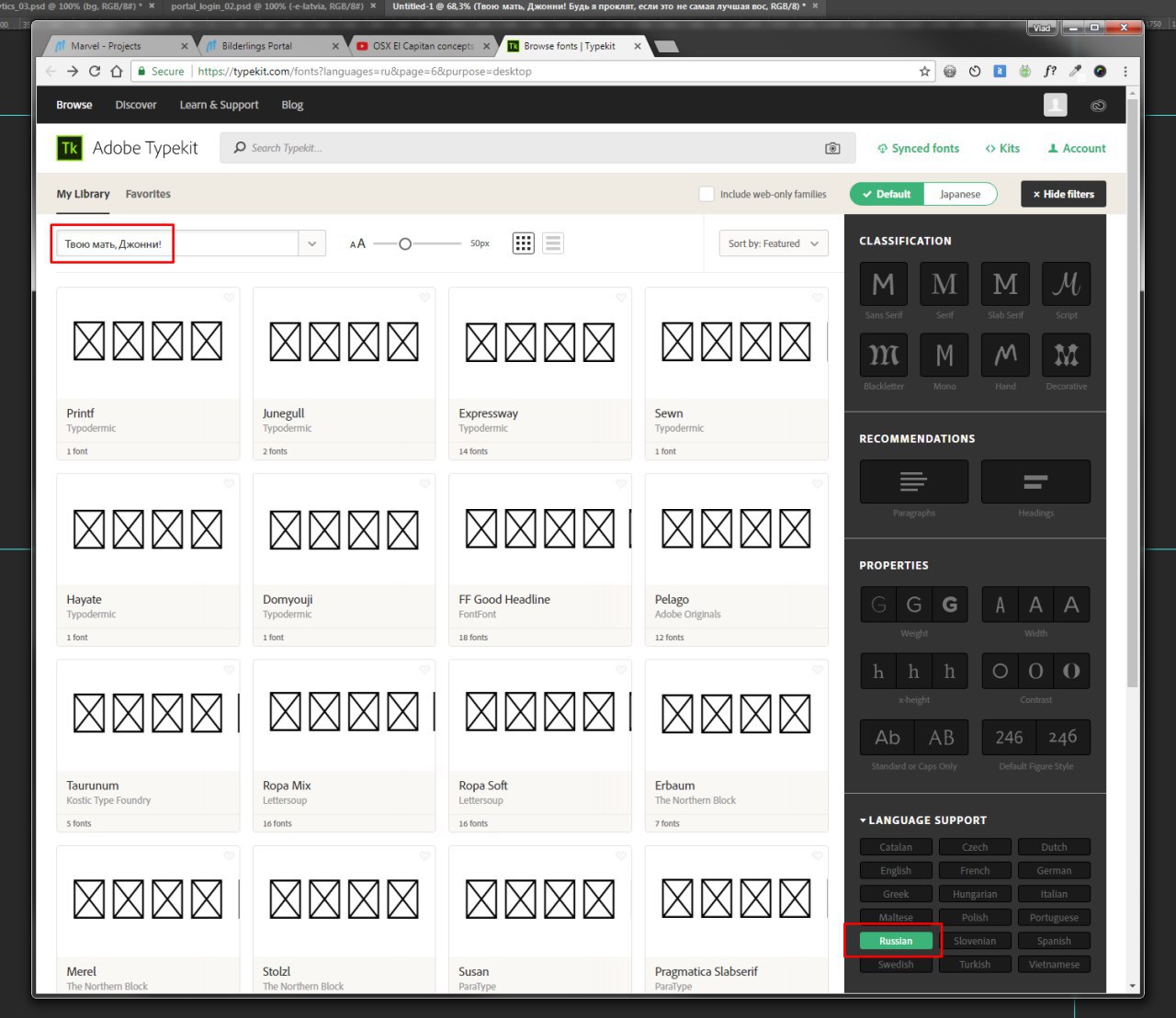1176x1018 pixels.
Task: Enable the Czech language filter
Action: pyautogui.click(x=975, y=847)
